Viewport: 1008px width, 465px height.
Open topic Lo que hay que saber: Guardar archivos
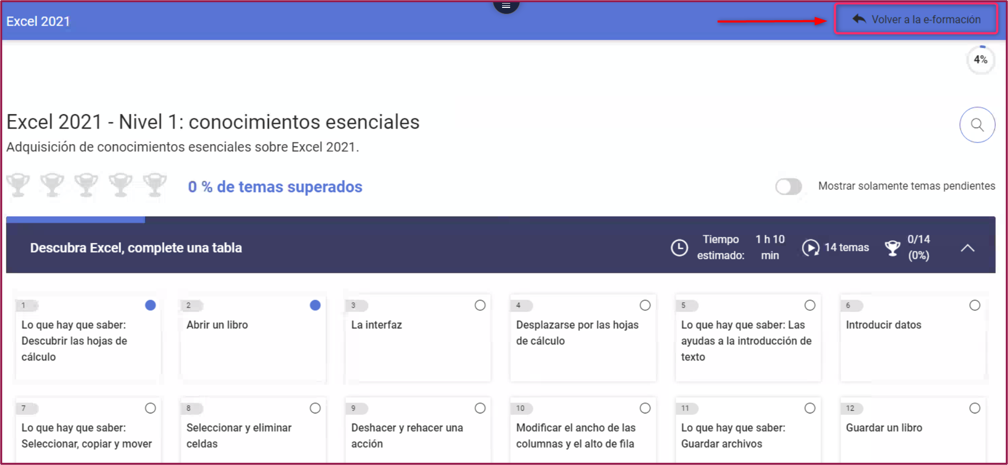click(748, 430)
